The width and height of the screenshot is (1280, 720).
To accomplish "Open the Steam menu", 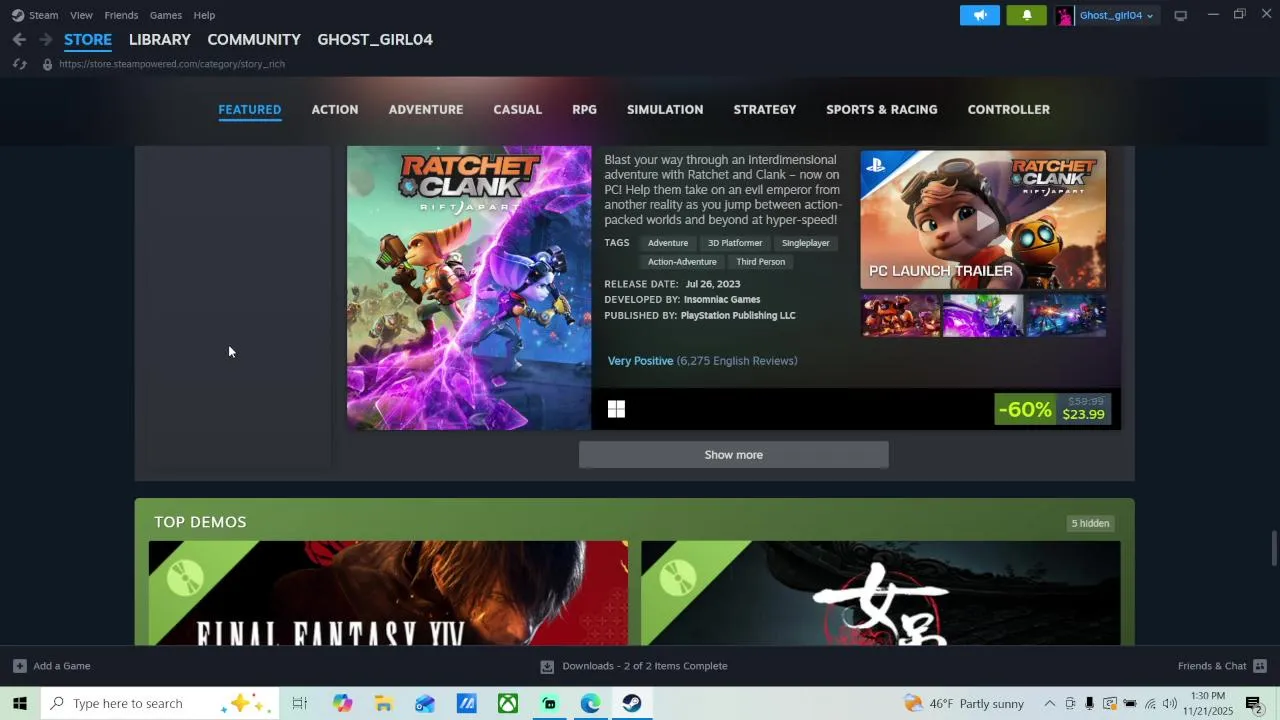I will click(x=43, y=15).
